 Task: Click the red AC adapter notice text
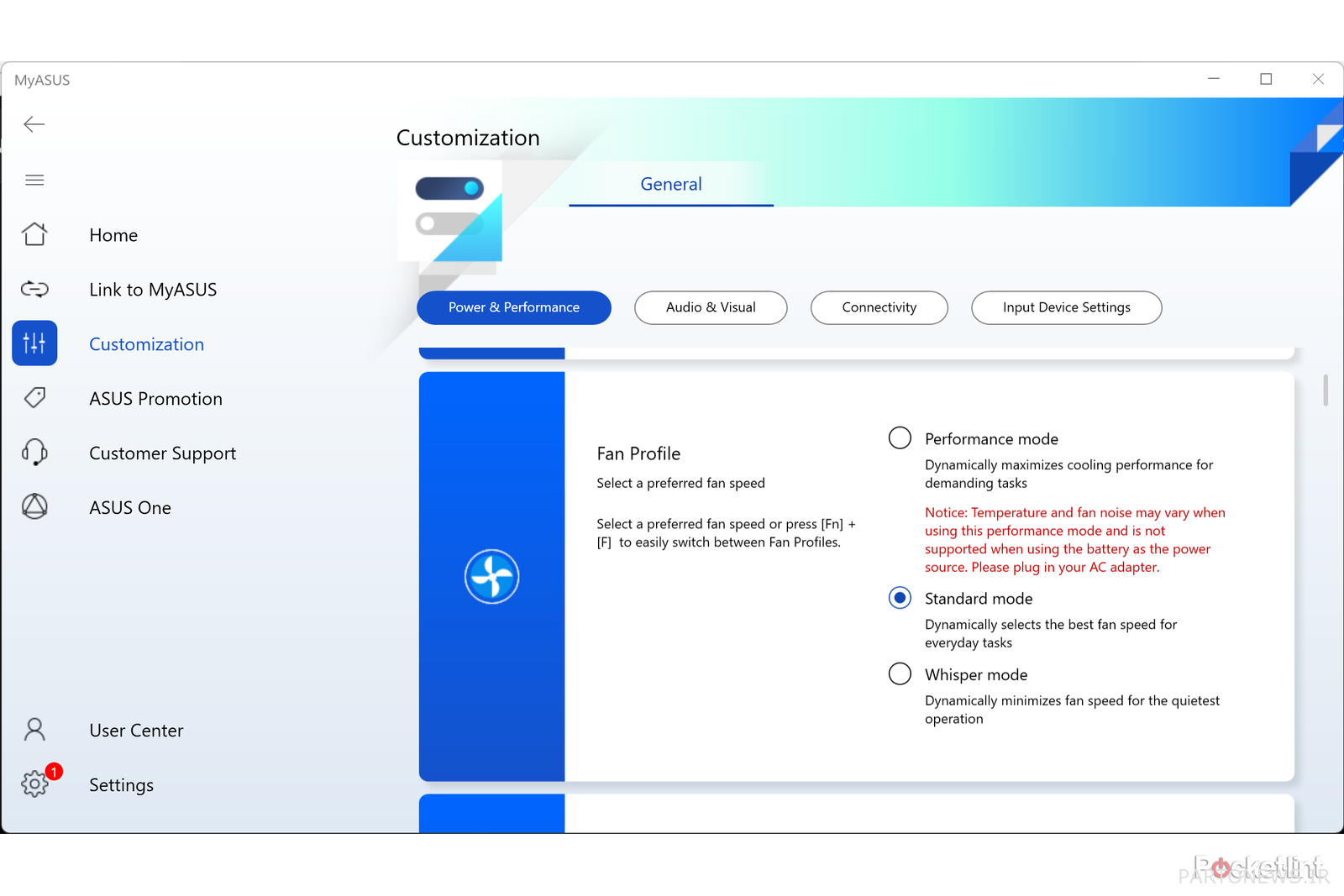click(x=1075, y=540)
